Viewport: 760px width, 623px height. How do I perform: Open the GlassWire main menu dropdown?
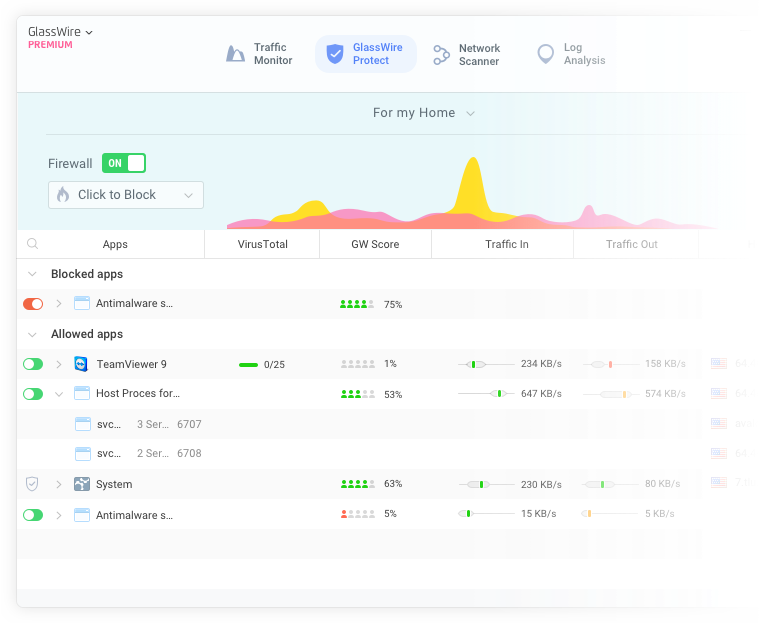[60, 32]
